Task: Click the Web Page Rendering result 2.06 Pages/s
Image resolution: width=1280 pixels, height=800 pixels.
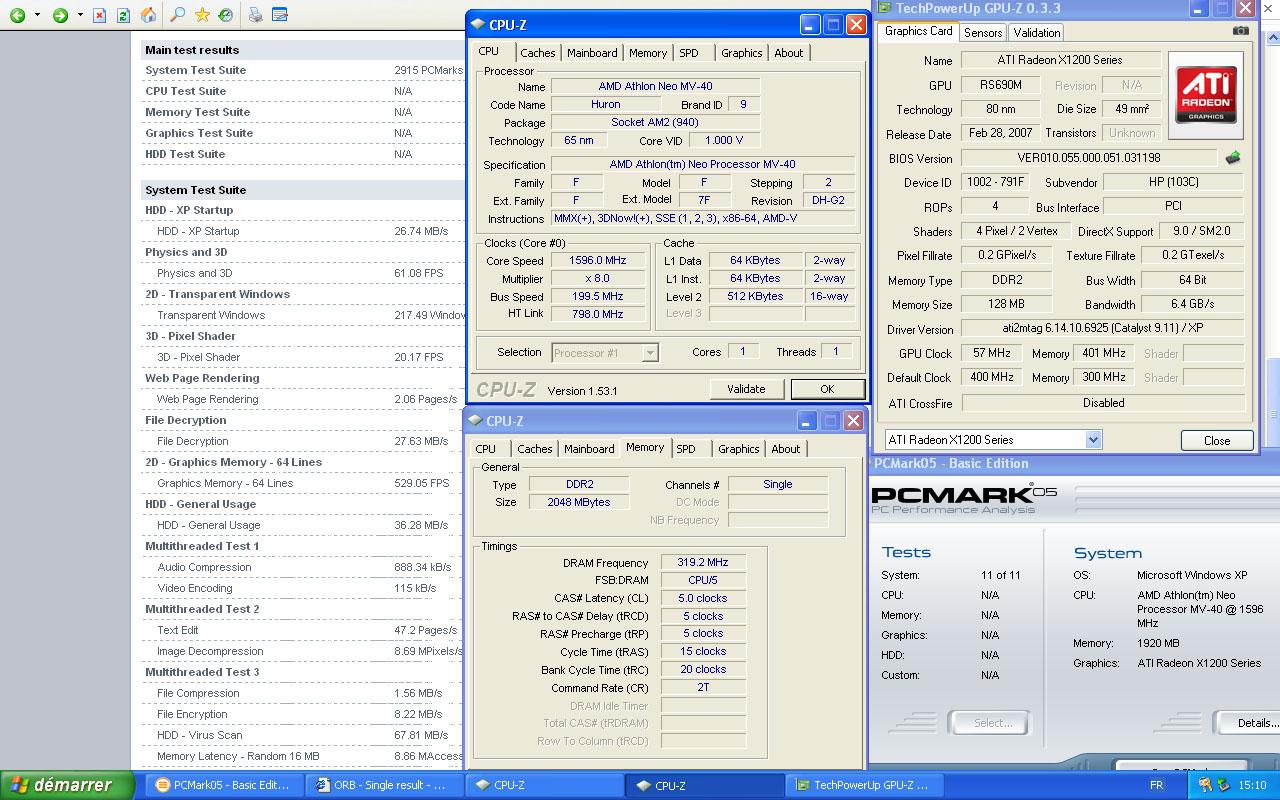Action: click(x=426, y=399)
